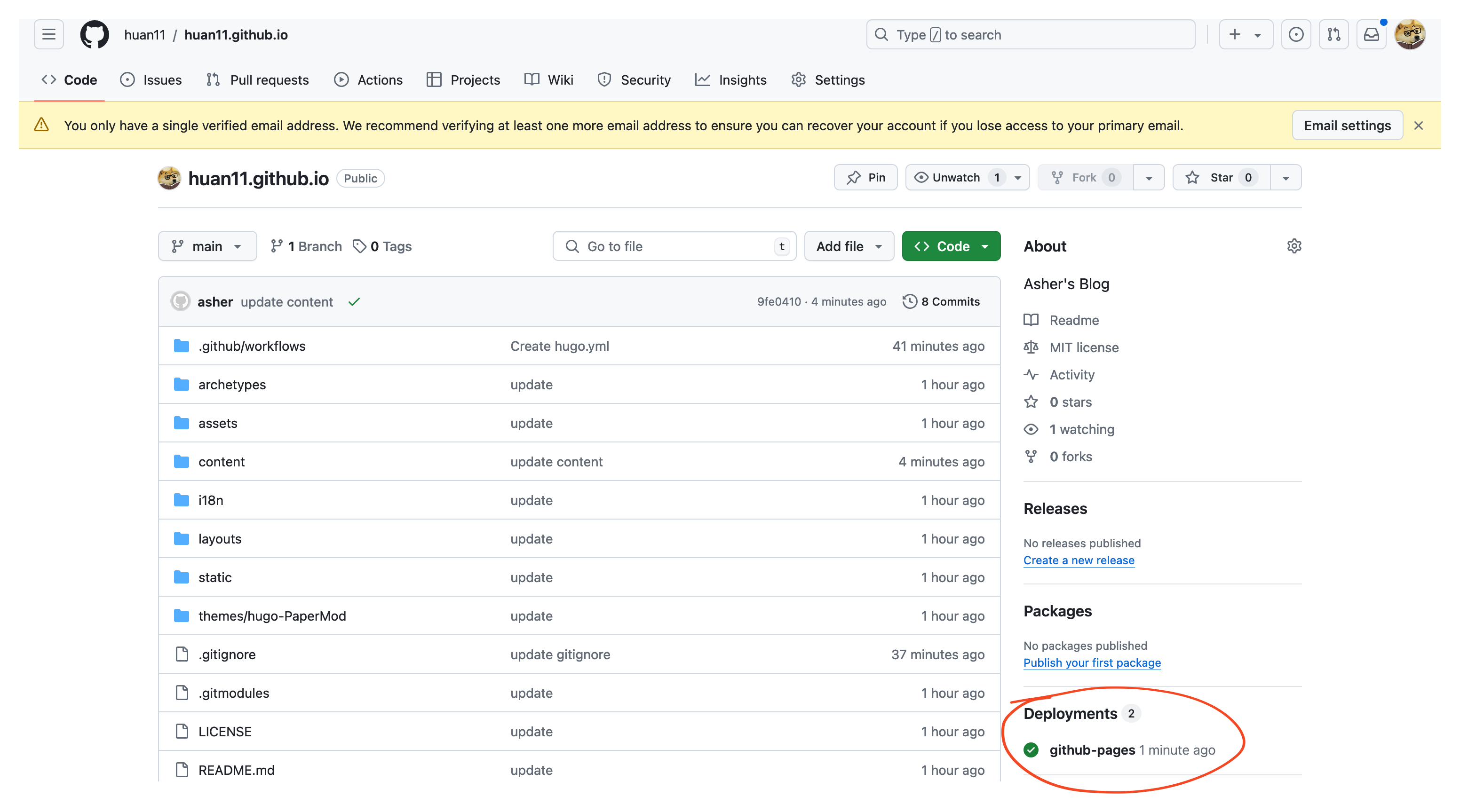This screenshot has height=812, width=1460.
Task: Open the themes/hugo-PaperMod folder
Action: 272,615
